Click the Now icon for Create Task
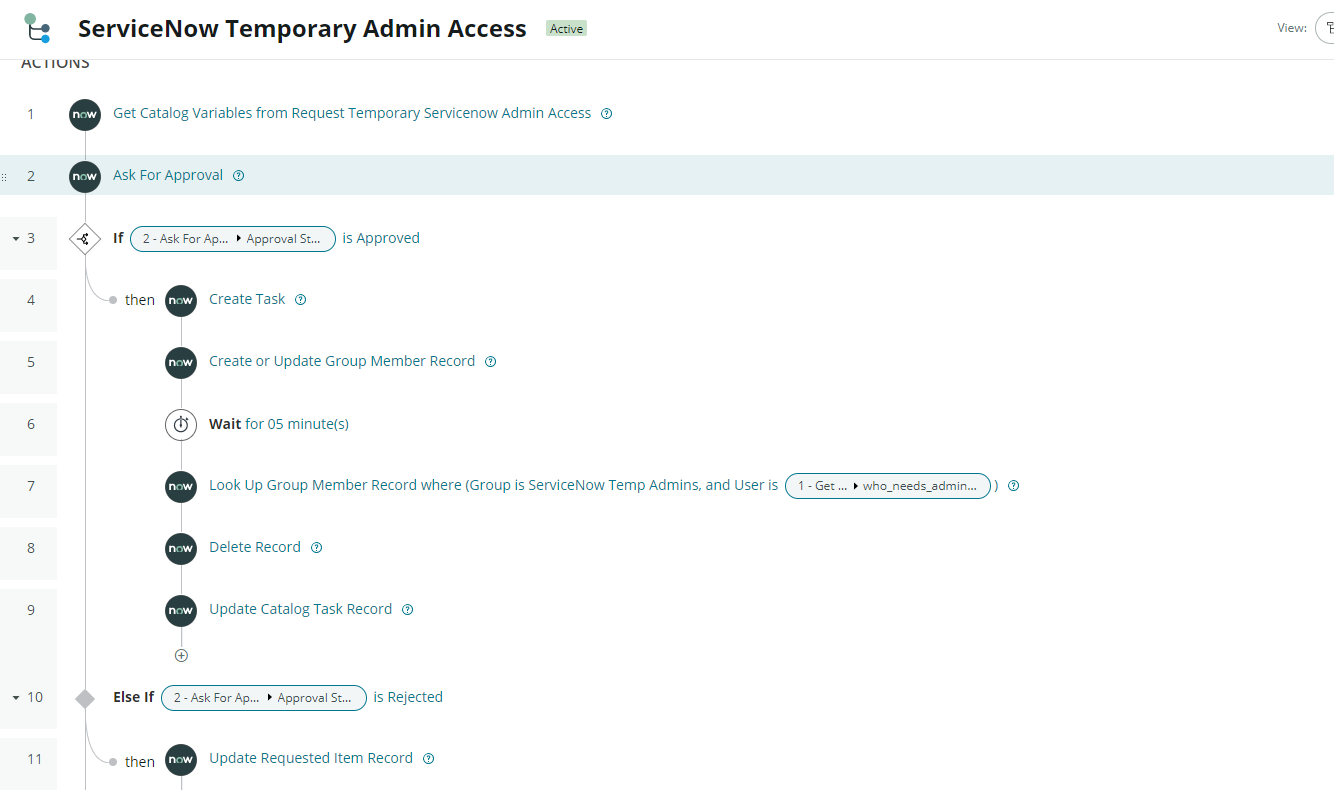1334x809 pixels. coord(181,300)
